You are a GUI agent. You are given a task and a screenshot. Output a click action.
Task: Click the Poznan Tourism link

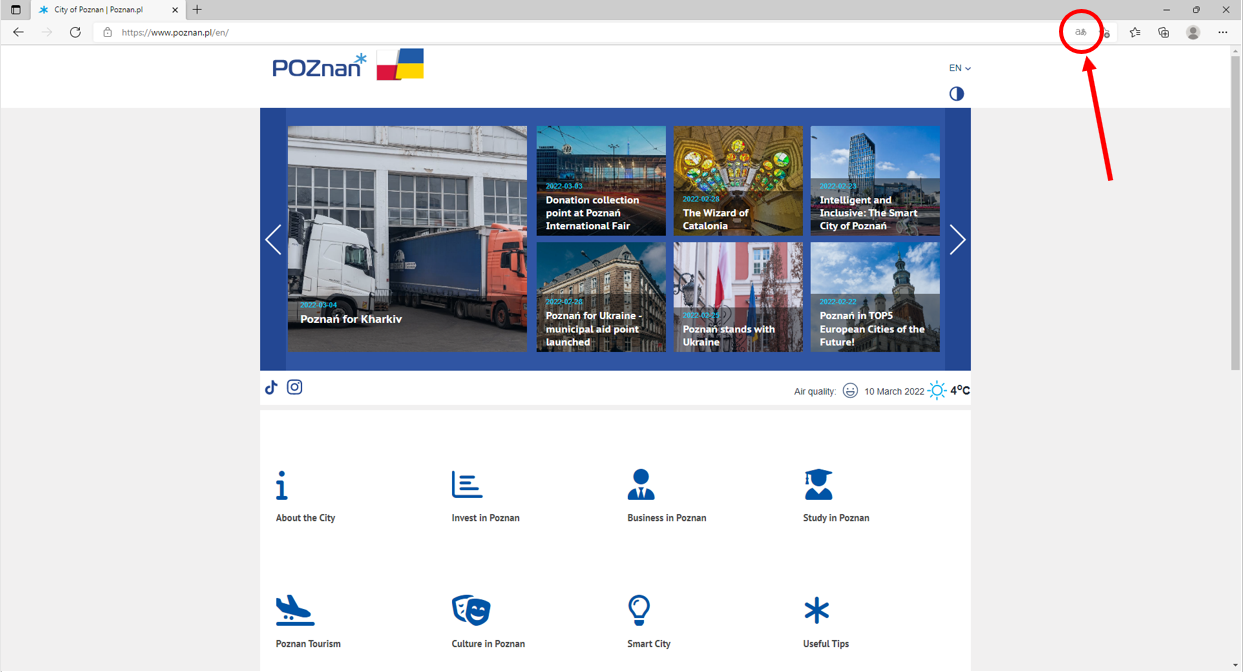[x=308, y=644]
